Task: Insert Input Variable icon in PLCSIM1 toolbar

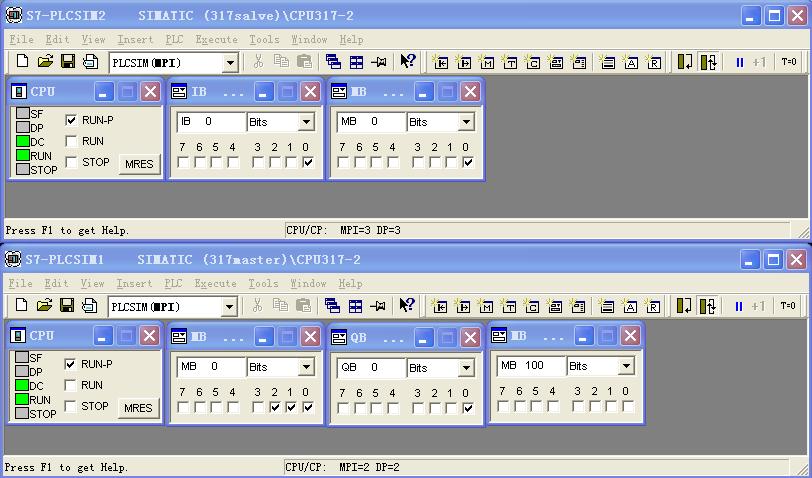Action: coord(439,306)
